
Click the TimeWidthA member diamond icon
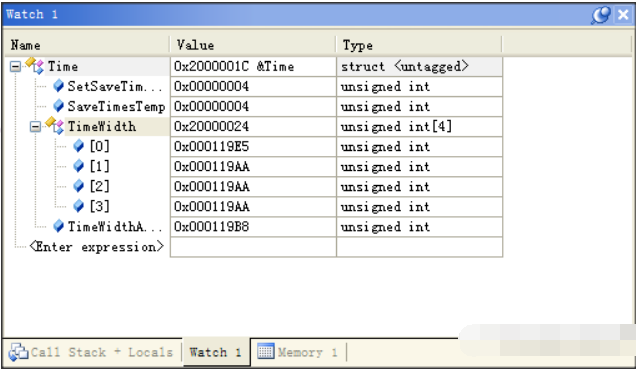(x=58, y=226)
